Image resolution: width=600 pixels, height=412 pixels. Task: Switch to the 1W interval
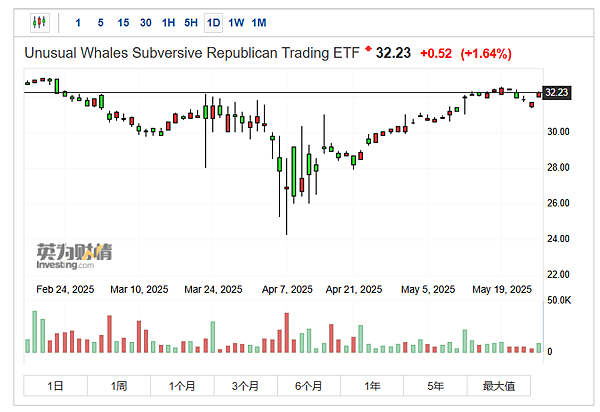tap(236, 23)
